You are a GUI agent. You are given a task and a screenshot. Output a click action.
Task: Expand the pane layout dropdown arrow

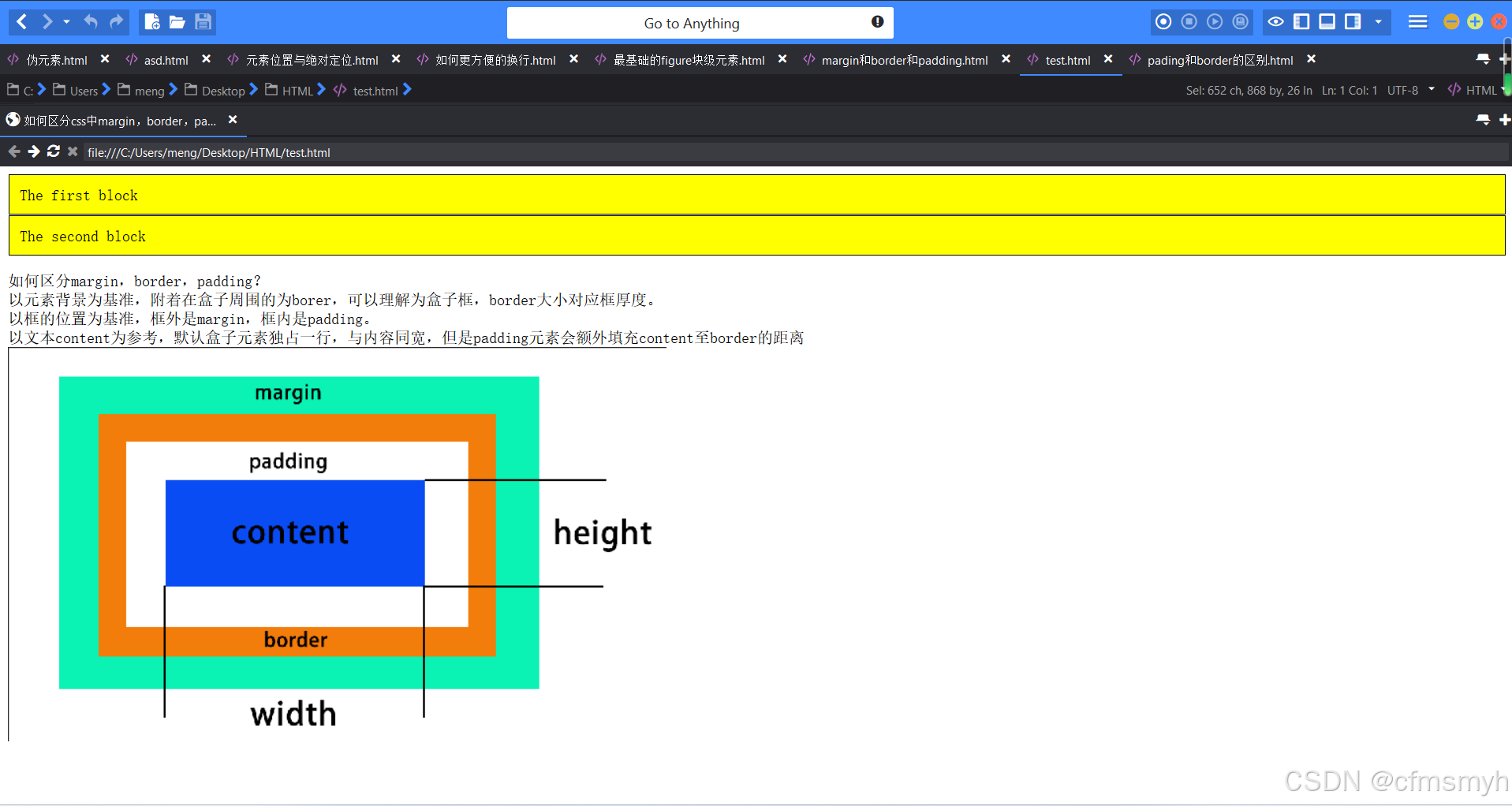1379,22
